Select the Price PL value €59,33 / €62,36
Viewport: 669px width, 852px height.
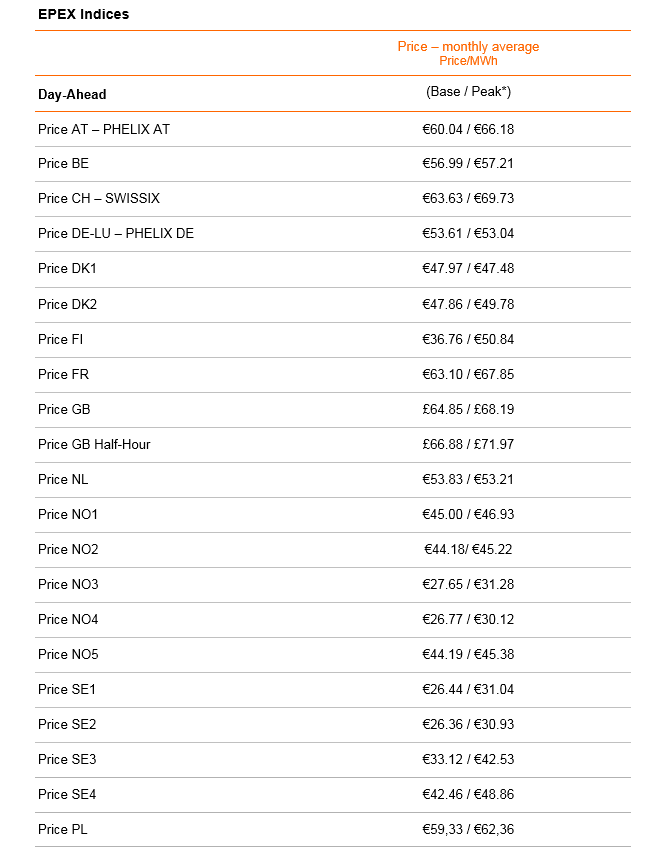coord(468,829)
